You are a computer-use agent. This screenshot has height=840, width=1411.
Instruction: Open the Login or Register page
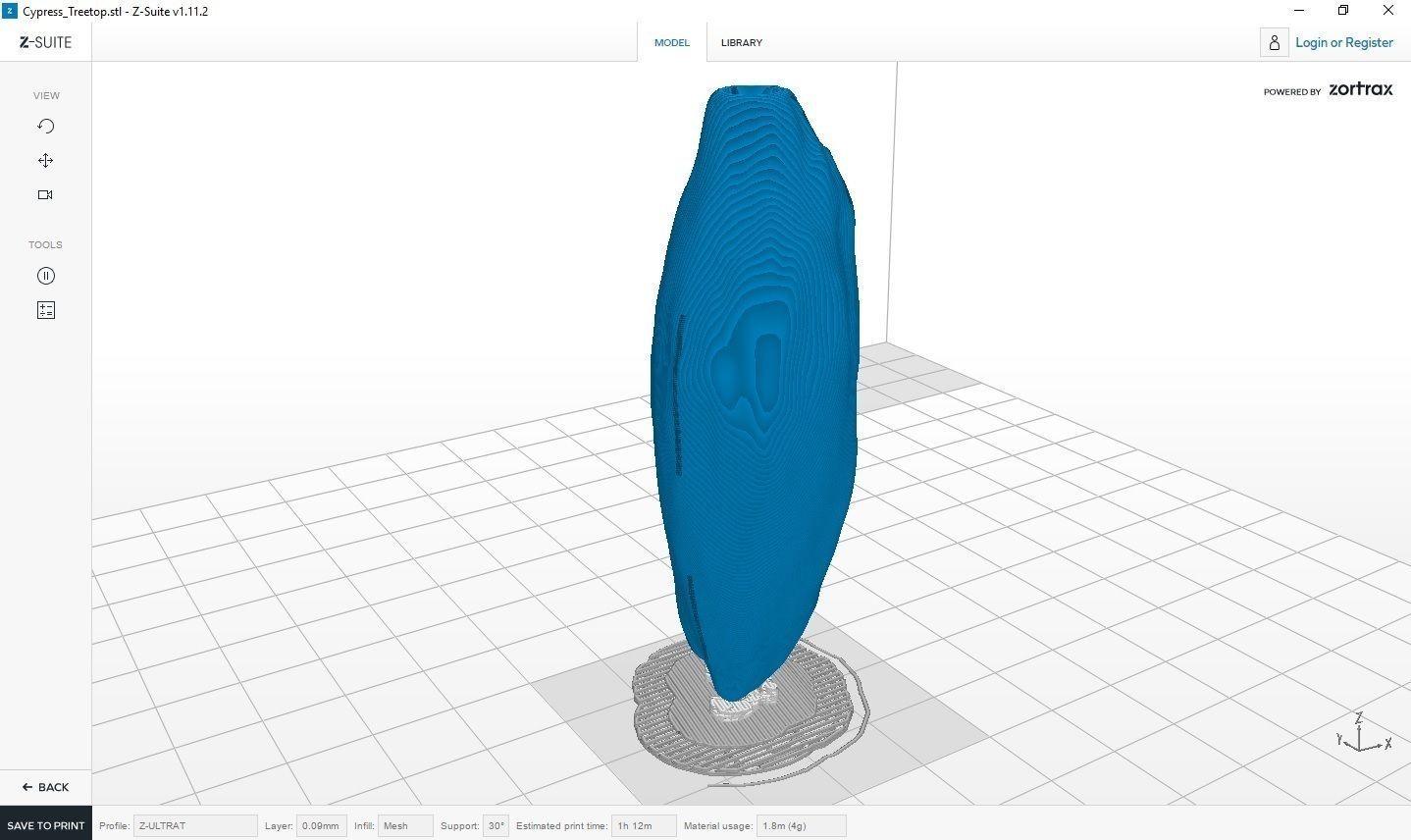point(1343,42)
